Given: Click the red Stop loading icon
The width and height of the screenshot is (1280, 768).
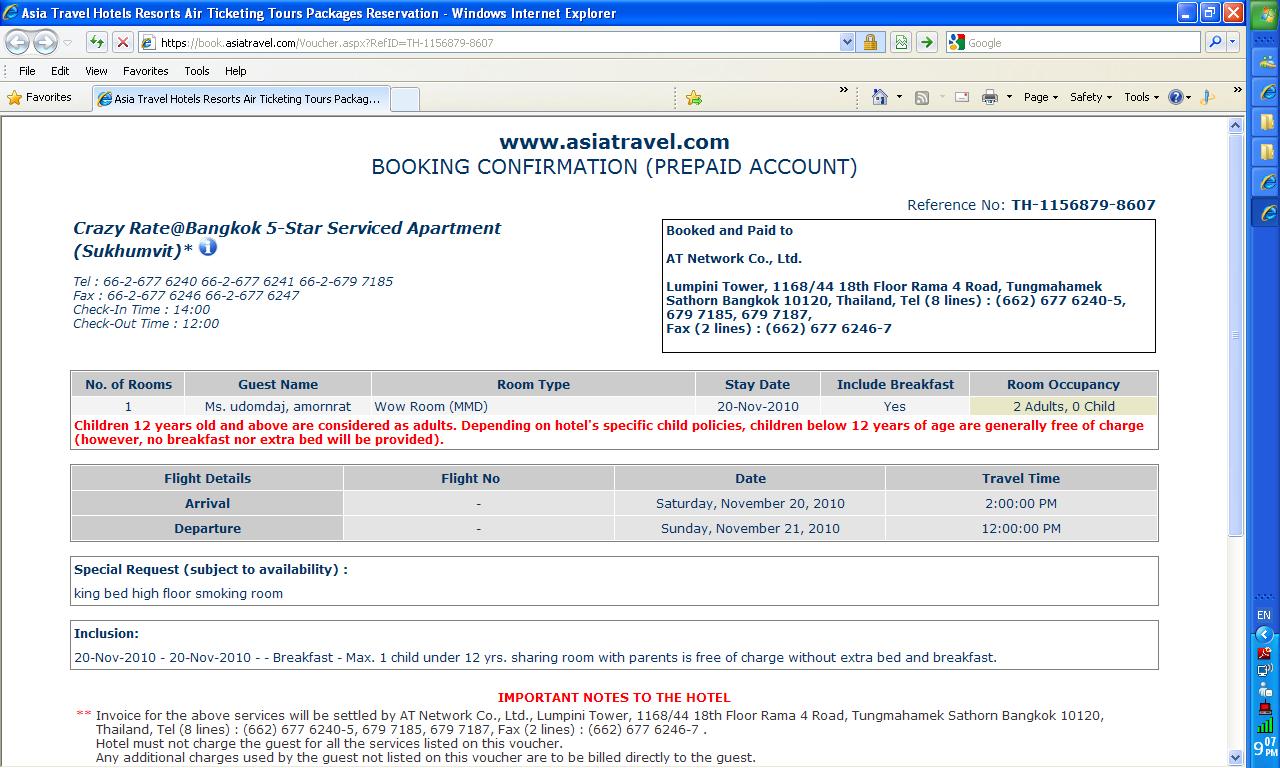Looking at the screenshot, I should [x=122, y=42].
